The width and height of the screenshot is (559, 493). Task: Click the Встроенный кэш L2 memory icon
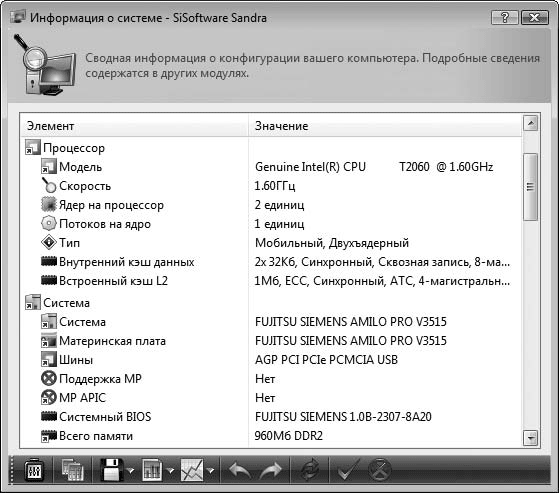pos(48,281)
